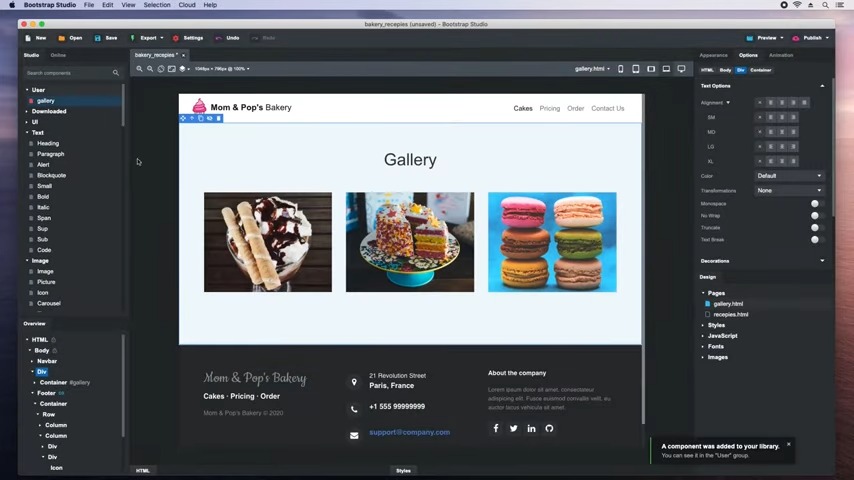Expand the Downloaded component group

coord(27,111)
